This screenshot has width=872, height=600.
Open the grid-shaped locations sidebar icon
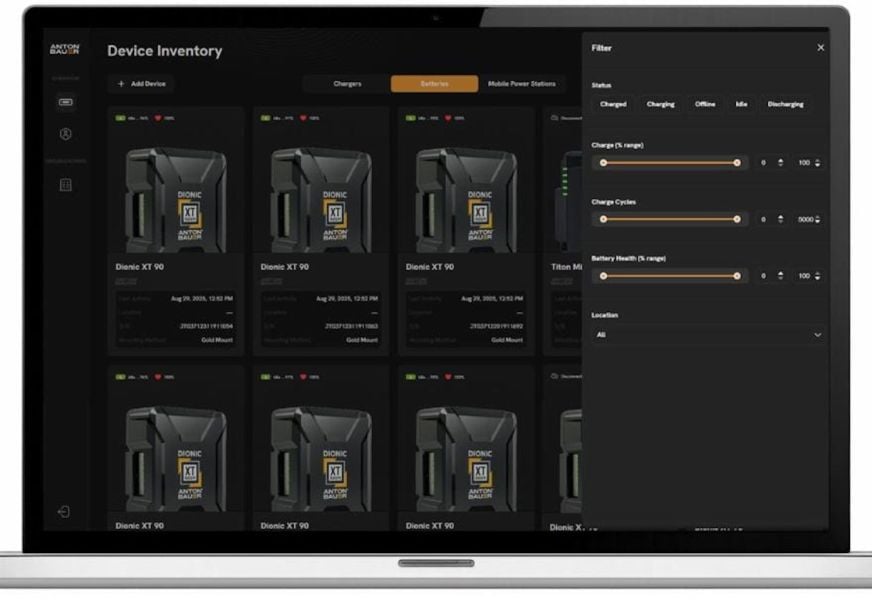(x=66, y=185)
